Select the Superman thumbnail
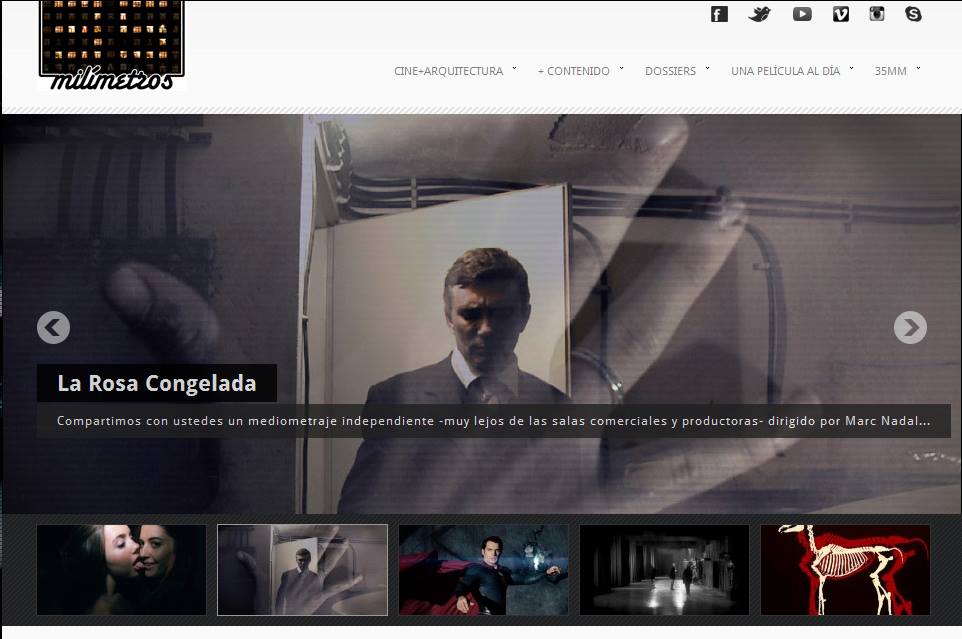 pos(483,570)
